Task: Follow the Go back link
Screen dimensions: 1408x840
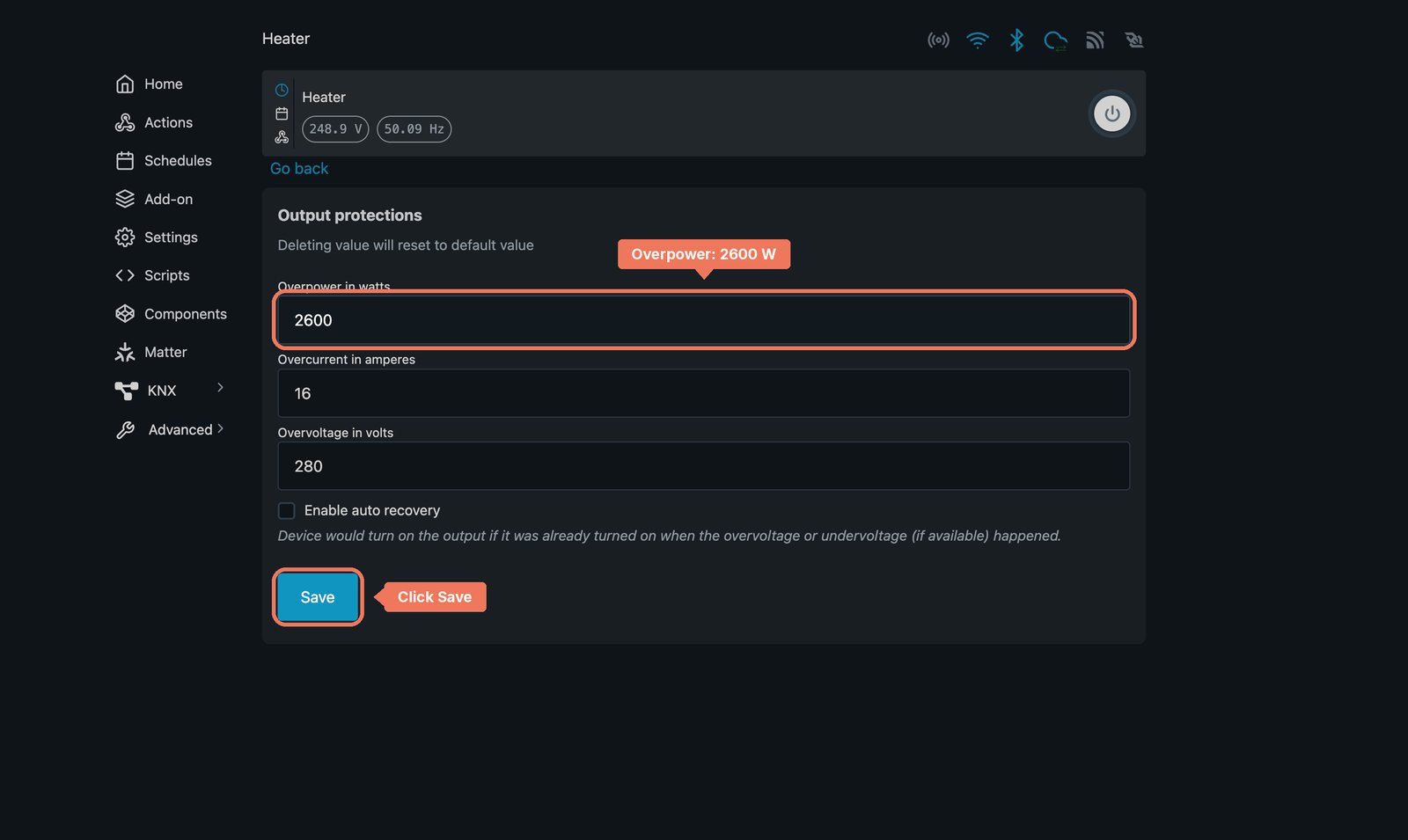Action: coord(299,168)
